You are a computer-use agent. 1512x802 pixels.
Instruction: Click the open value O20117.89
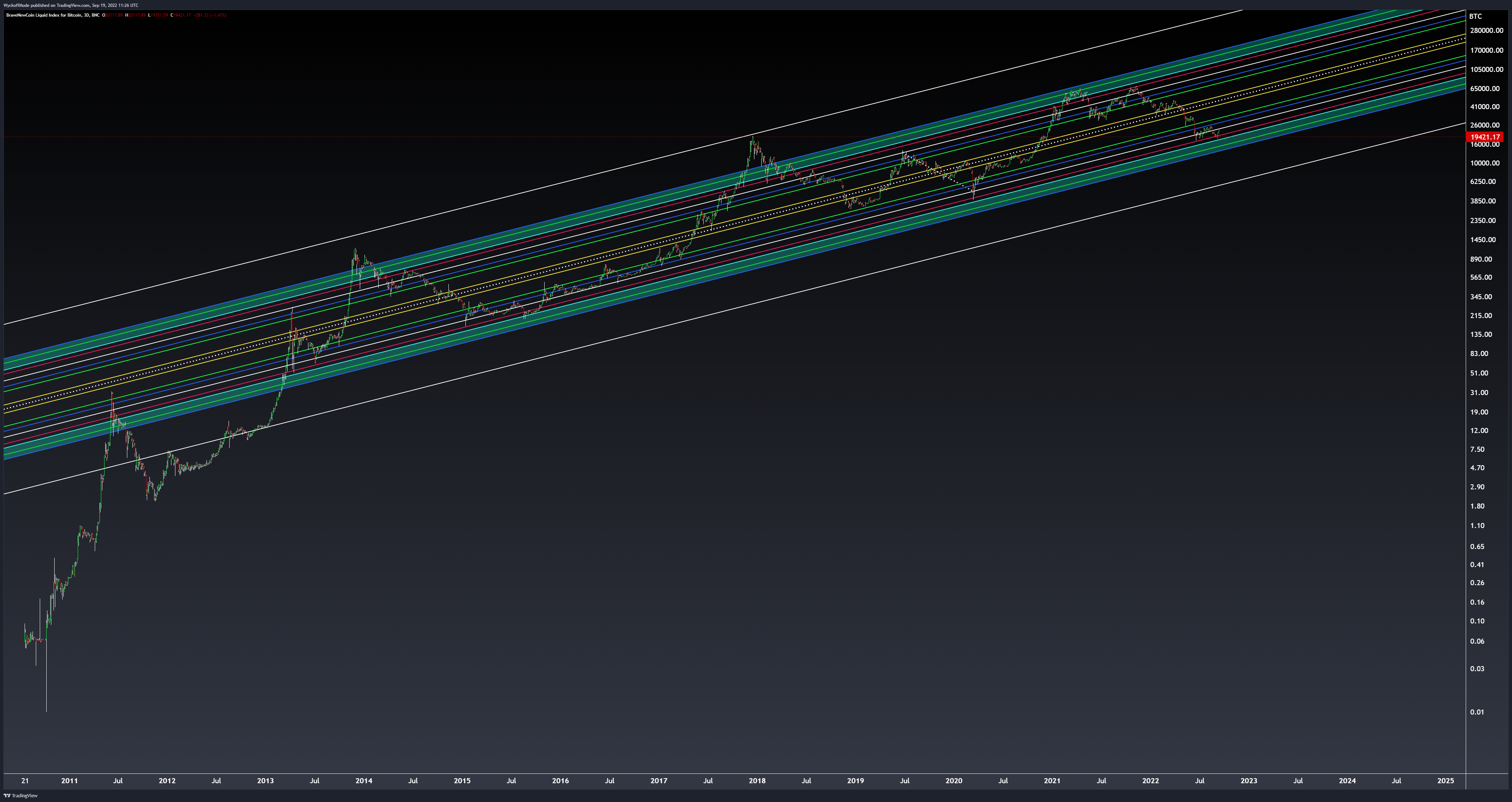pos(113,15)
